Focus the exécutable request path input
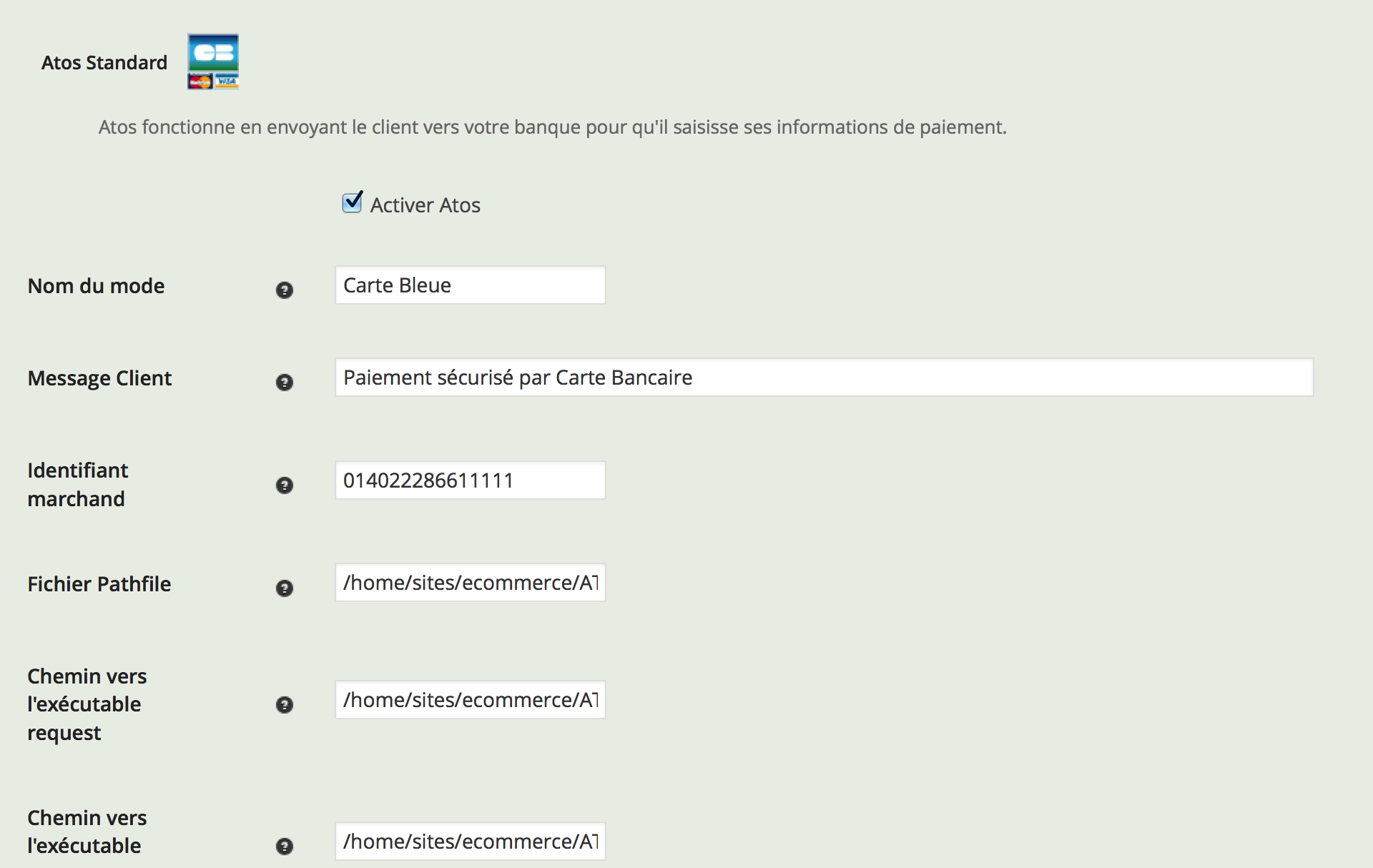1373x868 pixels. (470, 700)
